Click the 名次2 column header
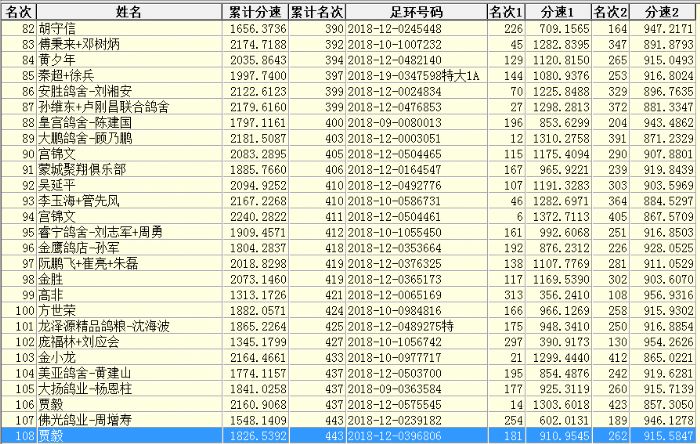700x444 pixels. coord(610,11)
